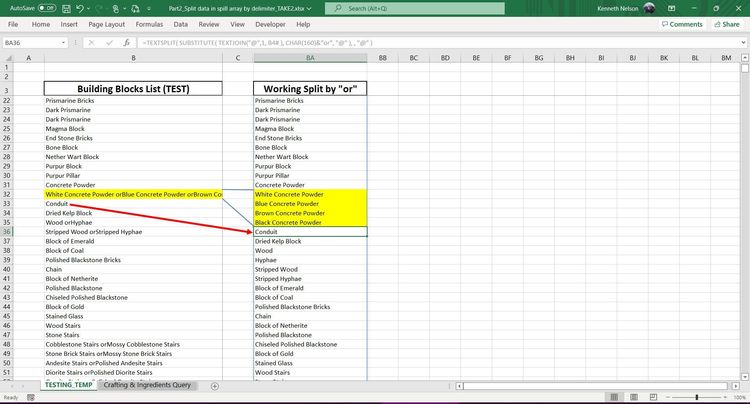750x404 pixels.
Task: Select "Diorite Stairs orPolished Diorite Stairs" cell
Action: pyautogui.click(x=133, y=372)
